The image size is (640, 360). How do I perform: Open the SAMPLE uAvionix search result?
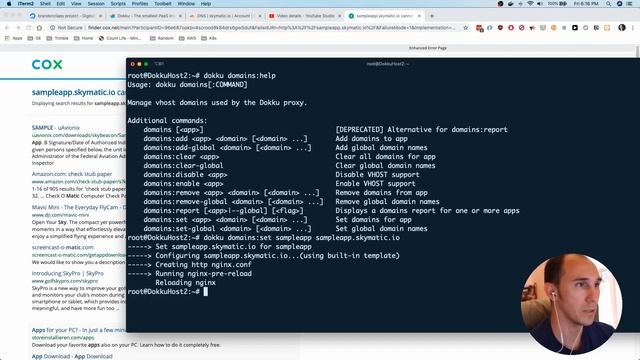click(56, 128)
